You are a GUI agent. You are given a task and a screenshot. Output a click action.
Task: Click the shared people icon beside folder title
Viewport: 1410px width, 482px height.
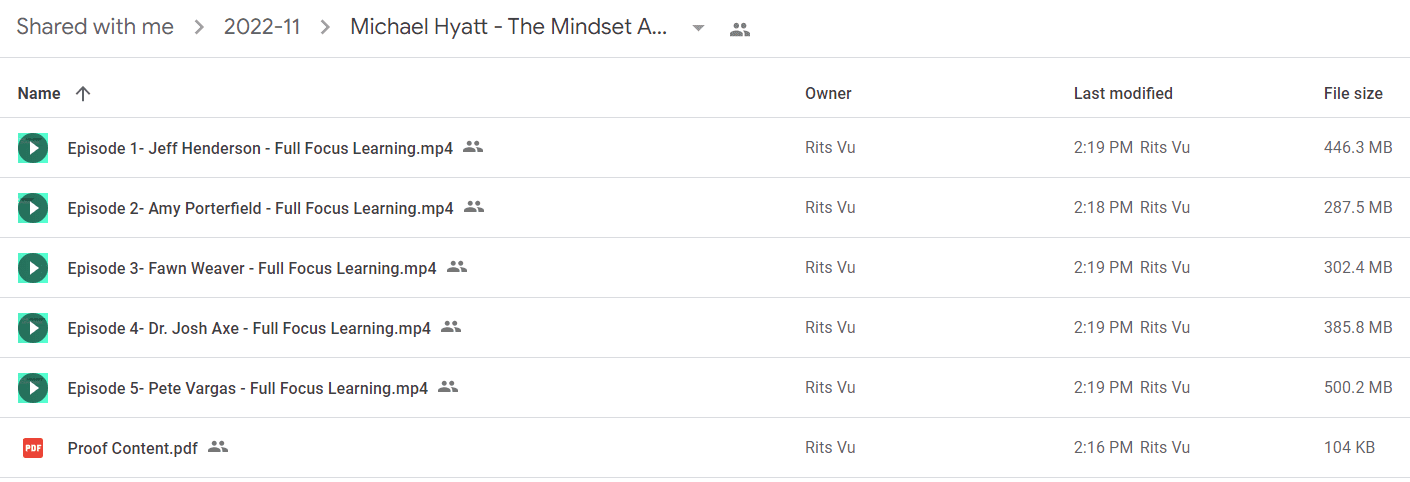[x=740, y=29]
